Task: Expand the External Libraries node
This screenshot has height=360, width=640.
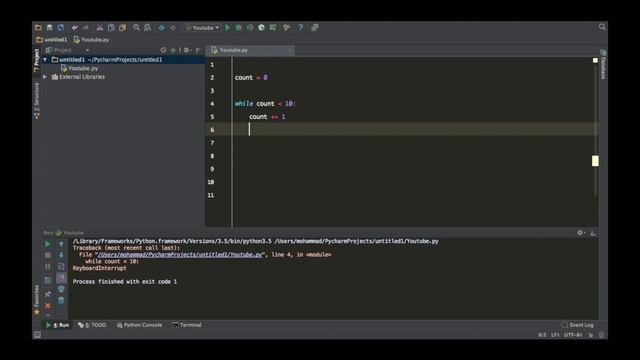Action: [x=45, y=77]
